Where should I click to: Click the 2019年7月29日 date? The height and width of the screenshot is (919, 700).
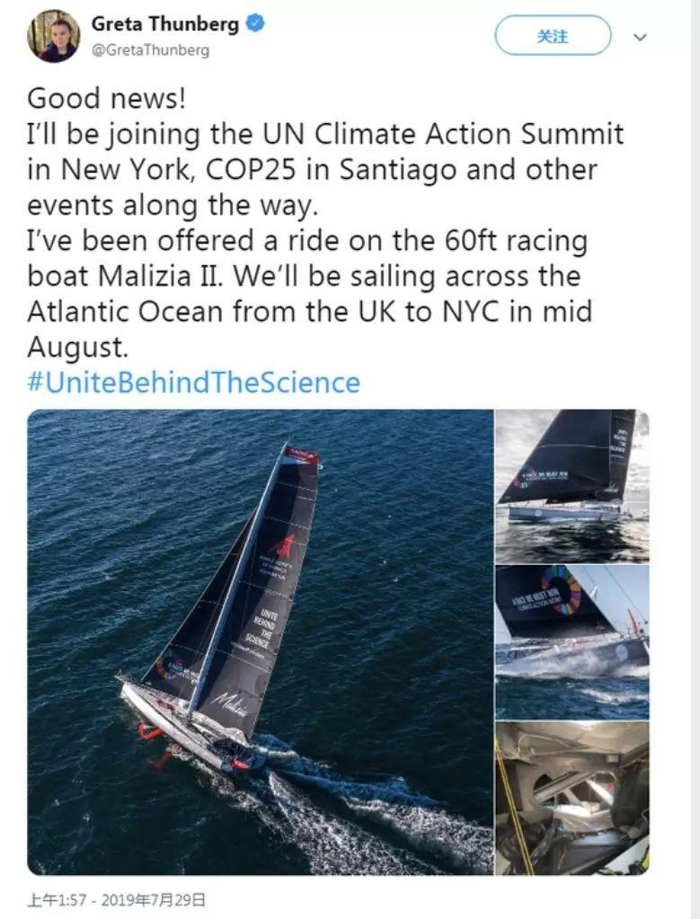[x=152, y=901]
